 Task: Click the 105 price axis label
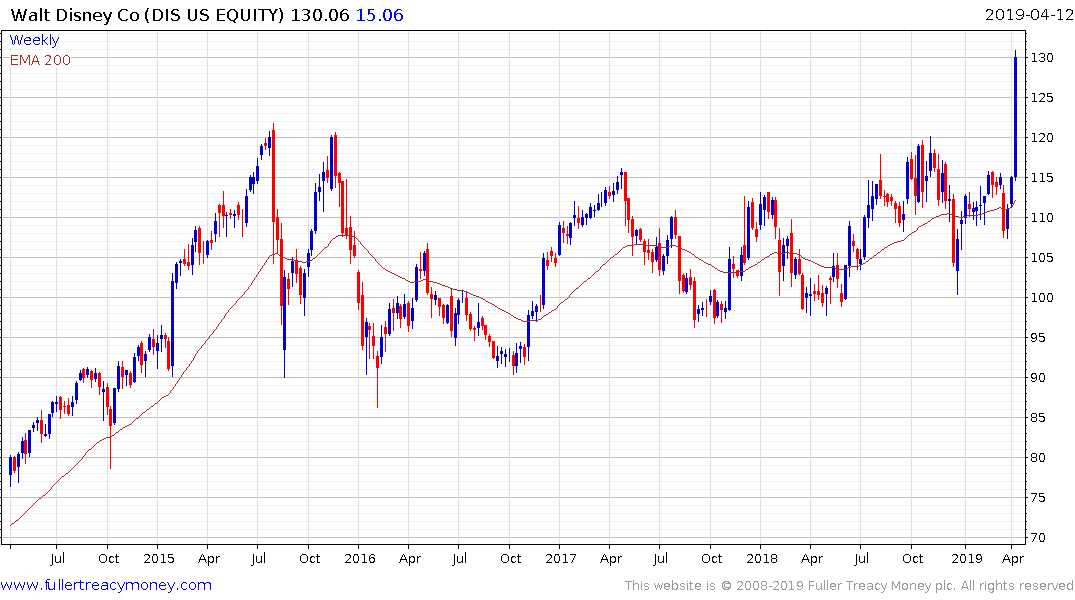(1042, 258)
